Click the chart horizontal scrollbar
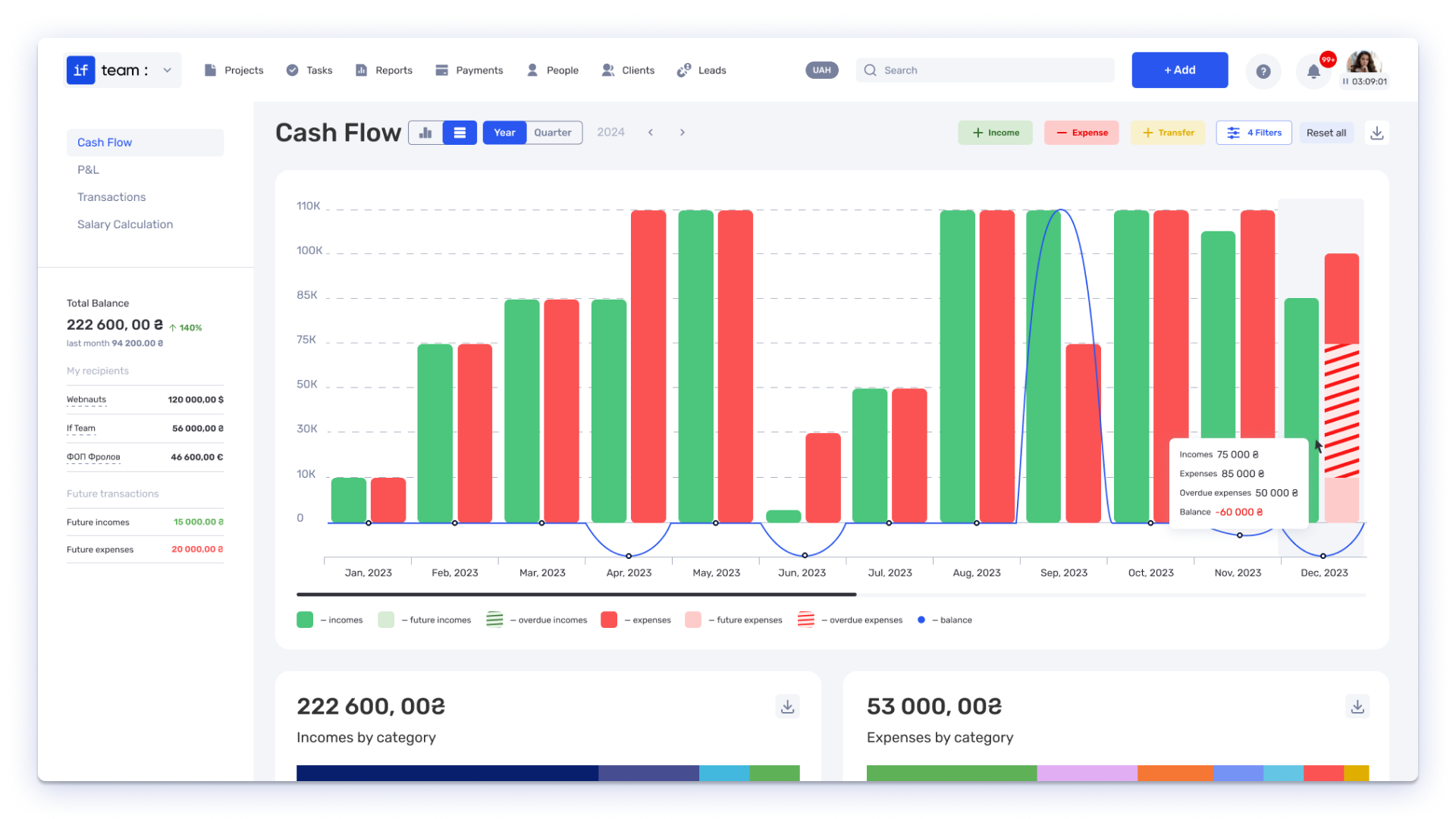 pyautogui.click(x=576, y=595)
